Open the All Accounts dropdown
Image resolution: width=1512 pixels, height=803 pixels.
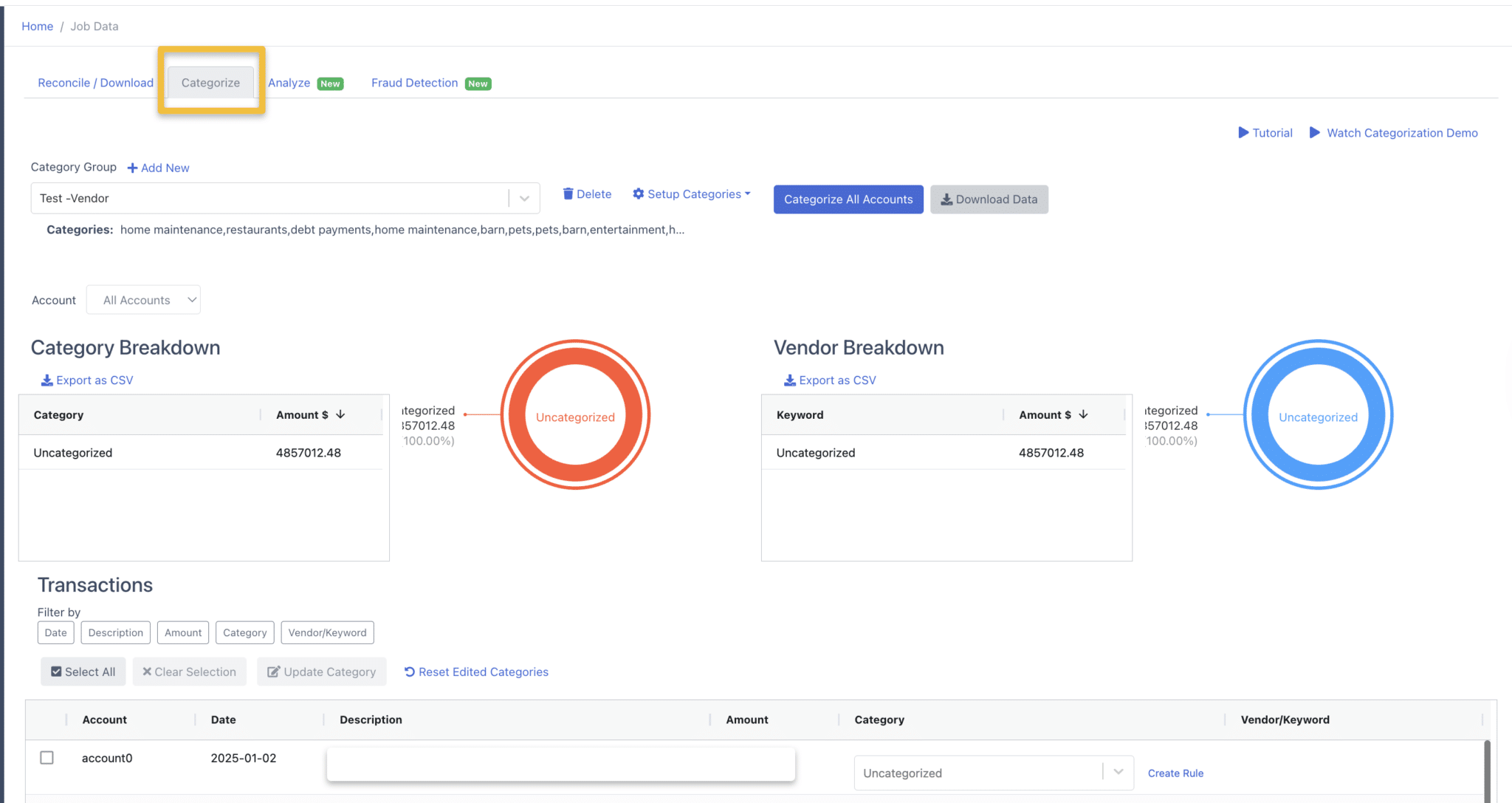[x=143, y=300]
